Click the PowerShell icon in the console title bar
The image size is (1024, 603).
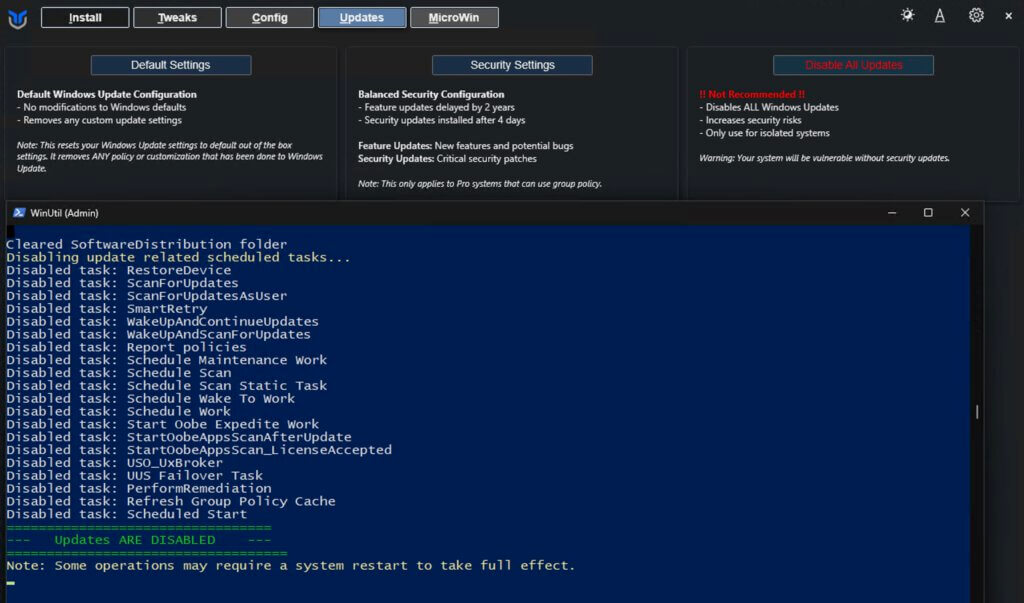click(19, 213)
